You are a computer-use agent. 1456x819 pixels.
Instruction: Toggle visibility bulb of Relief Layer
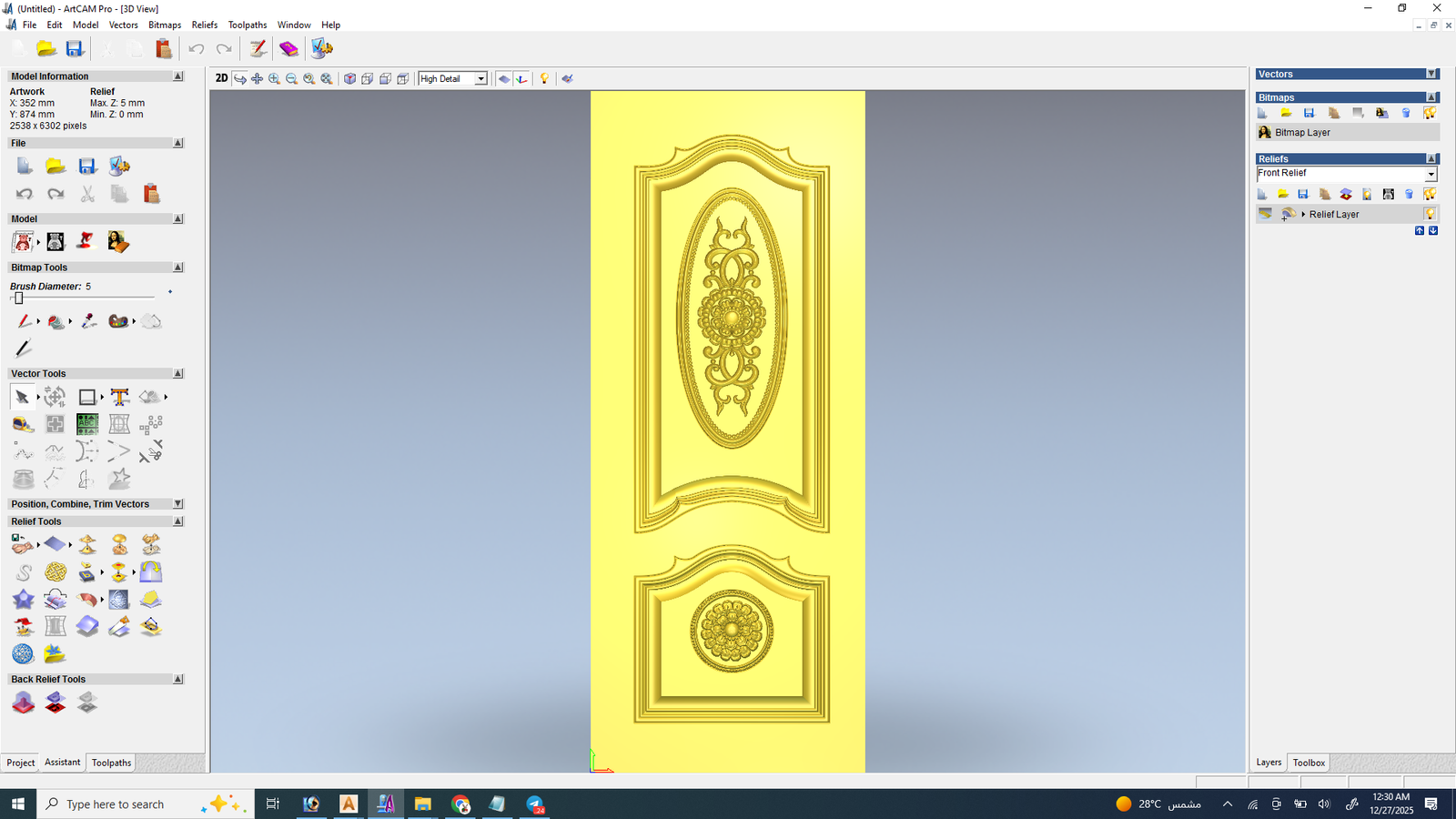point(1430,214)
